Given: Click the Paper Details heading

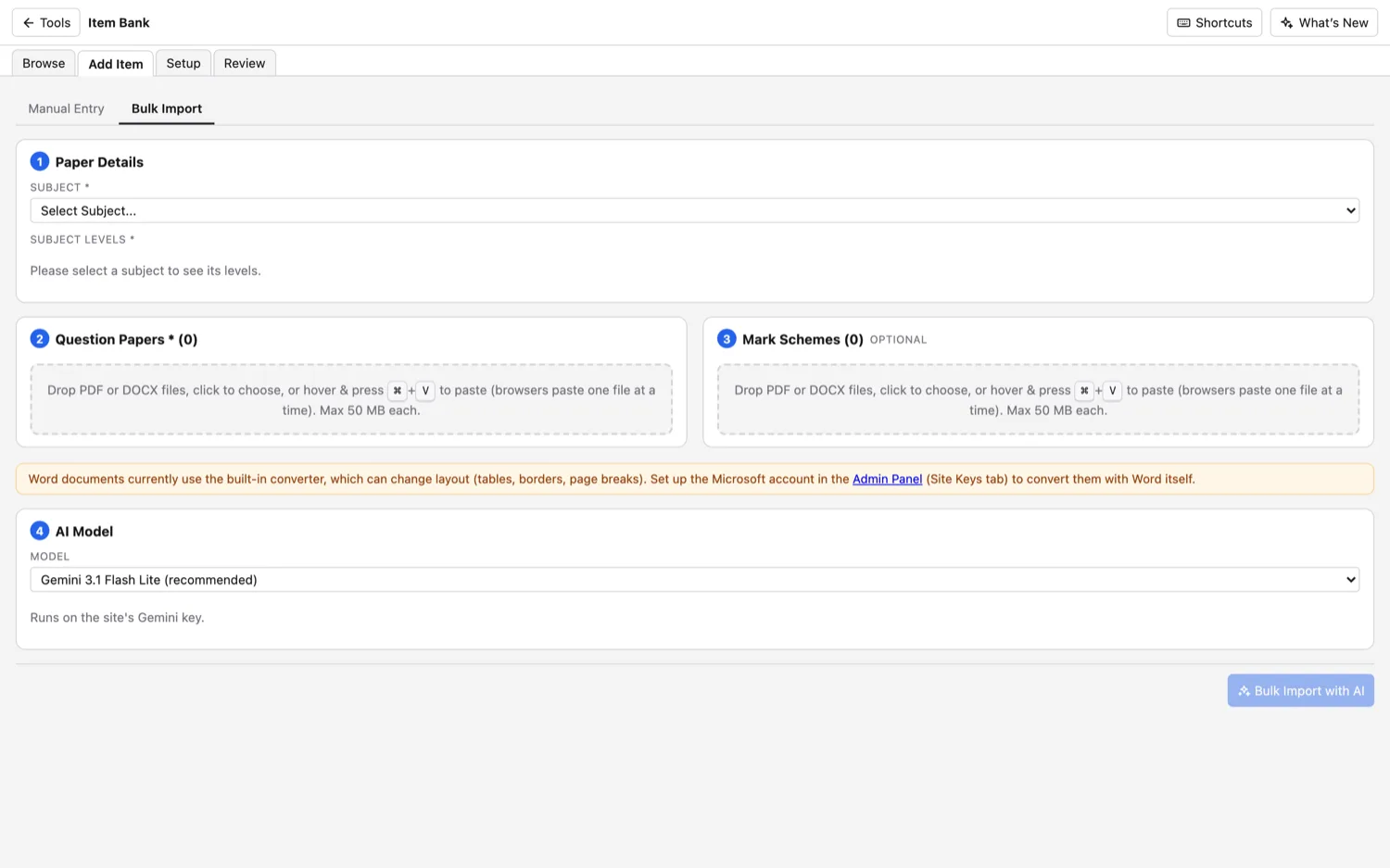Looking at the screenshot, I should click(x=99, y=162).
